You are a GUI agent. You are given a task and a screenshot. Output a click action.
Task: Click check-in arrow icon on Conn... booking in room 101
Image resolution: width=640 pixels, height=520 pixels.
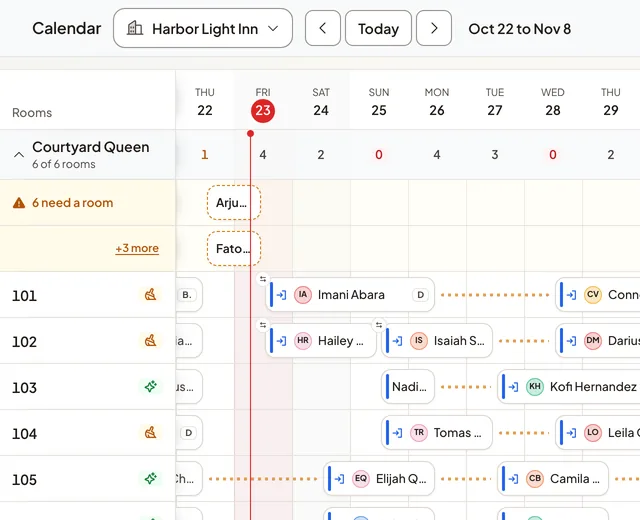[571, 295]
